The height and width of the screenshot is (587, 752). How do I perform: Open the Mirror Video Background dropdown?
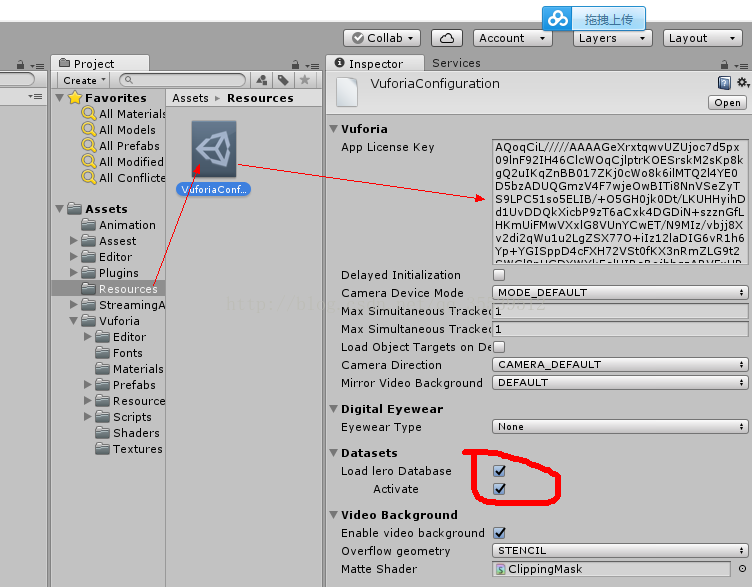click(x=620, y=383)
